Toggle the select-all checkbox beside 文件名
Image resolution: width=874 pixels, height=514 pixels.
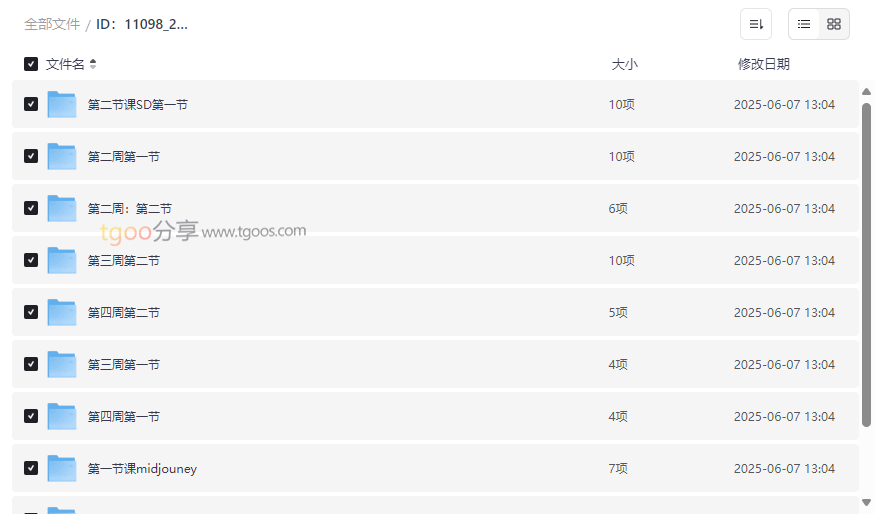31,64
